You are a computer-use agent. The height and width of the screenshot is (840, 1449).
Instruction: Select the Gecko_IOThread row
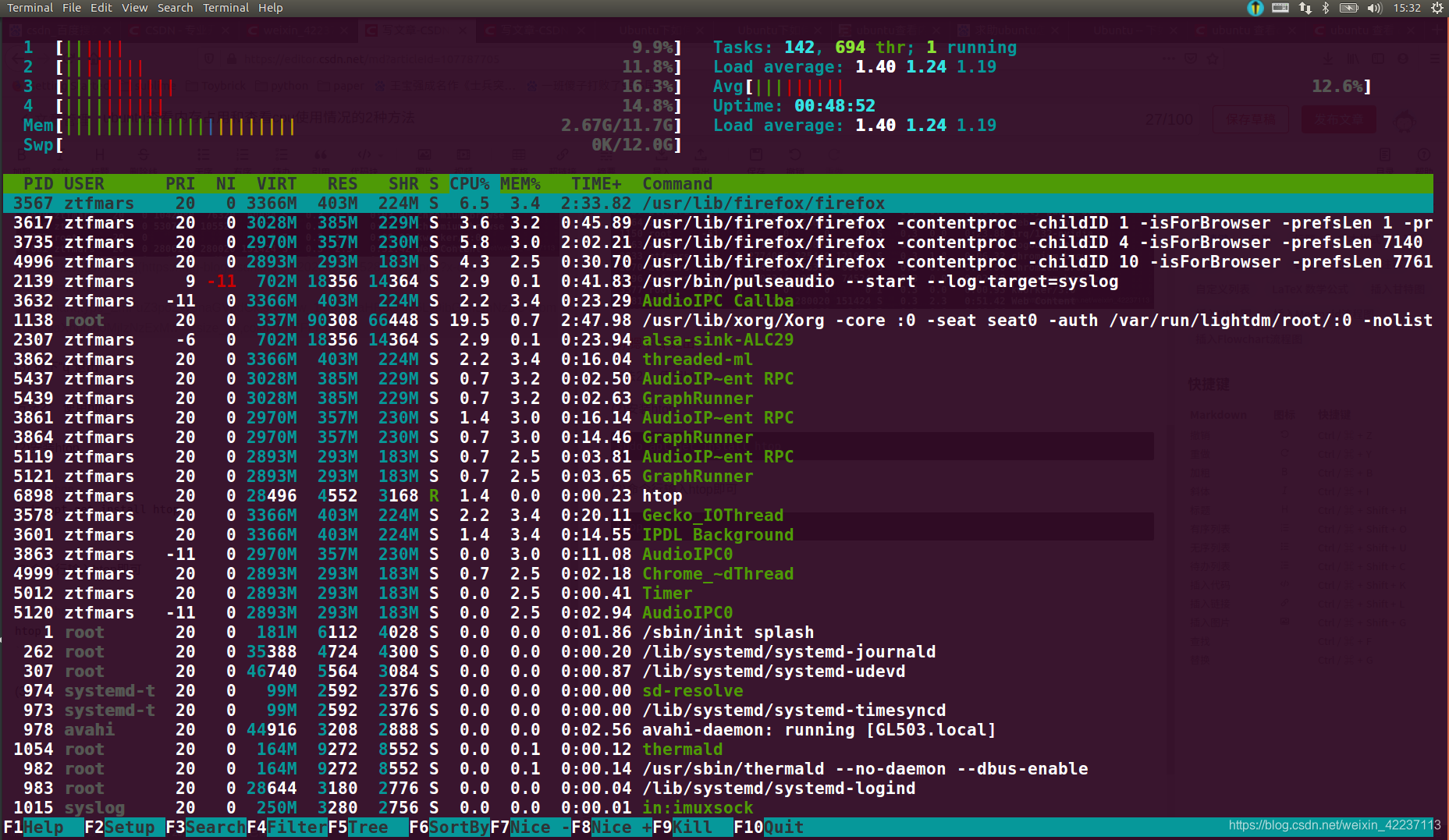click(718, 516)
